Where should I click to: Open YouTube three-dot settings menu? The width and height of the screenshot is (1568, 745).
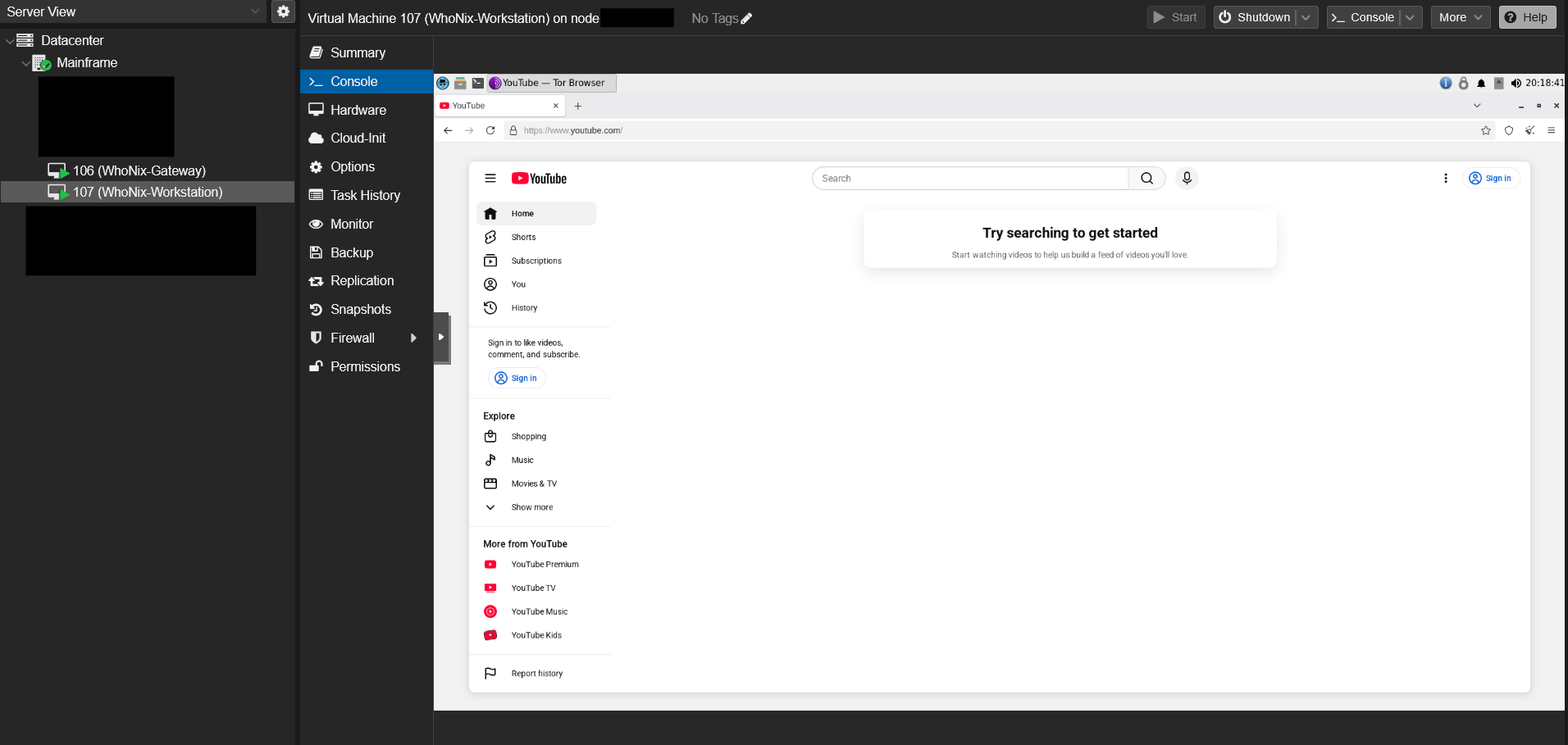(x=1445, y=178)
